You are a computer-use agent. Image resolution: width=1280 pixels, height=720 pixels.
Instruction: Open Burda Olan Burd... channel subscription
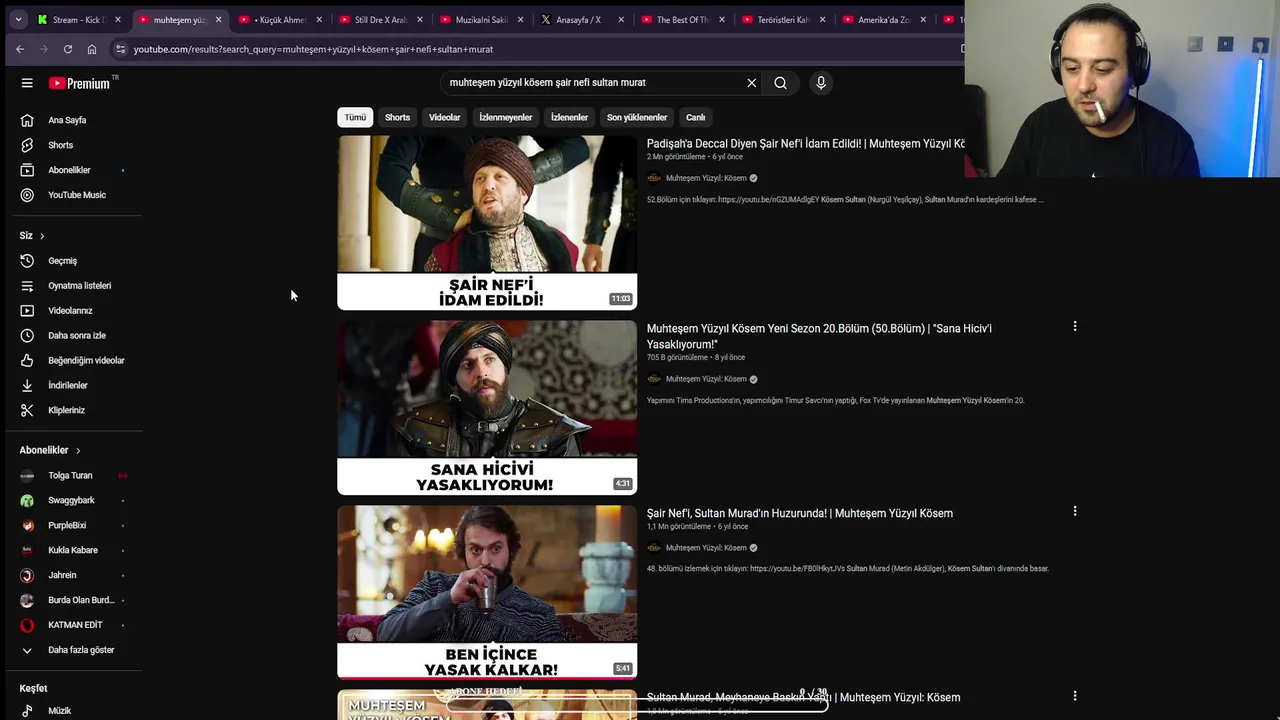pyautogui.click(x=80, y=601)
